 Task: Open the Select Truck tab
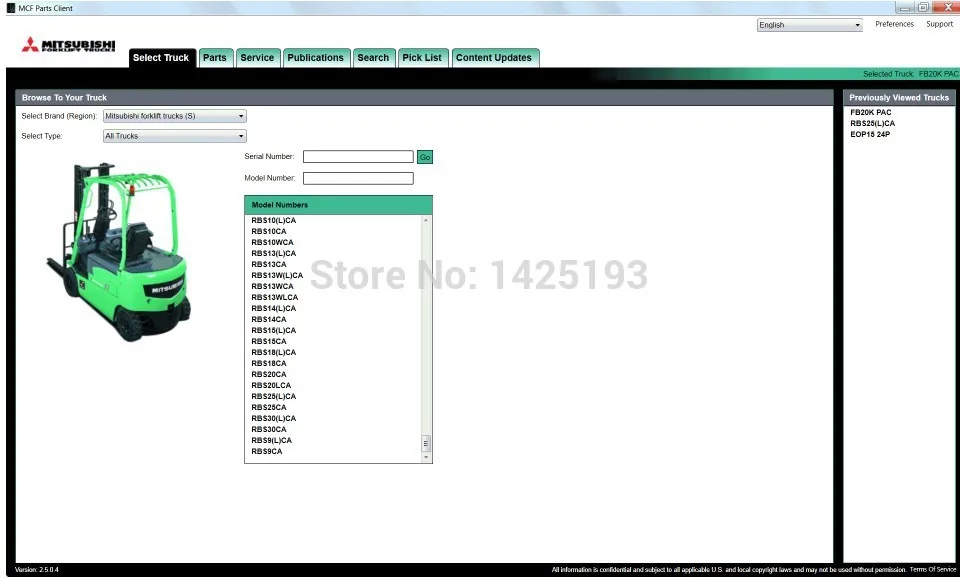pyautogui.click(x=161, y=58)
